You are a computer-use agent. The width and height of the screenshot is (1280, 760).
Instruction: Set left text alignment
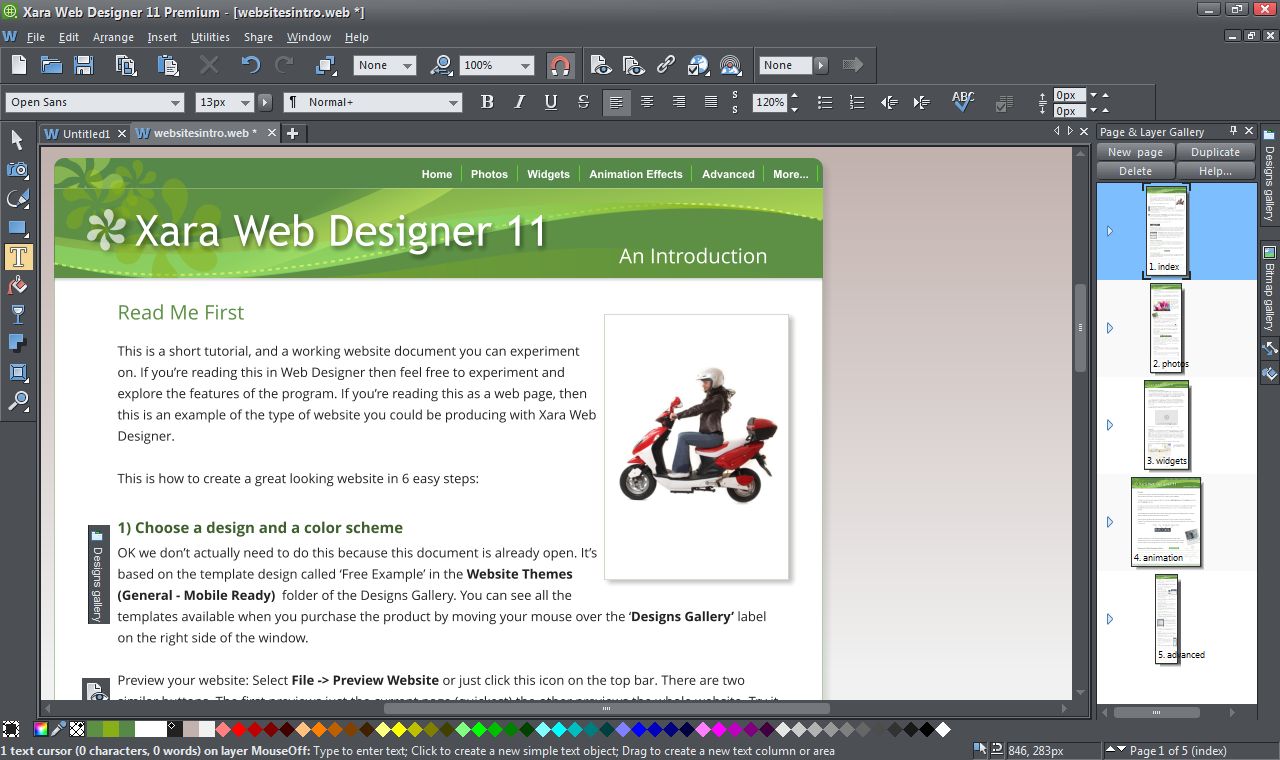[x=617, y=102]
